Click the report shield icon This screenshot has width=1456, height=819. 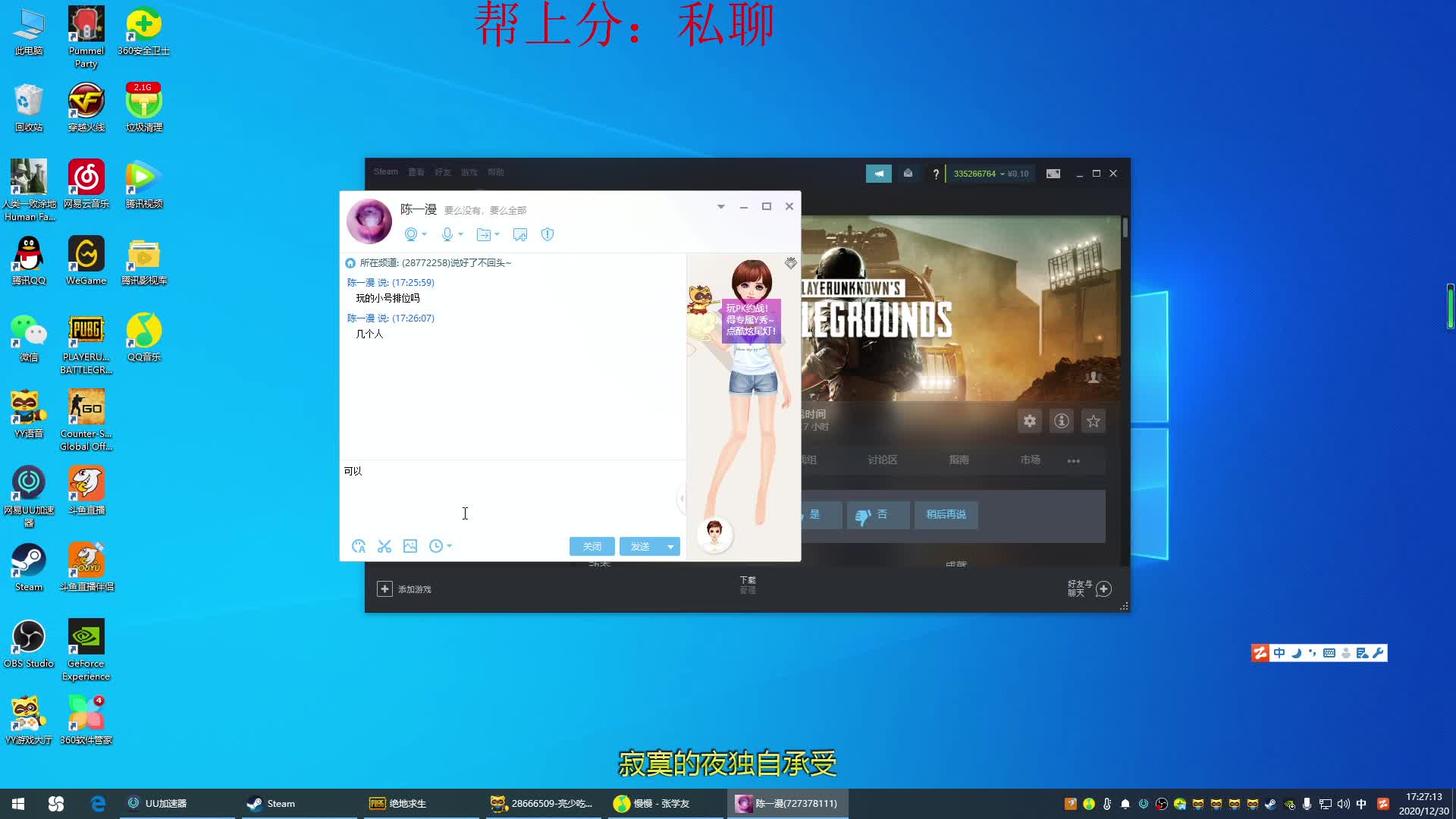[548, 234]
